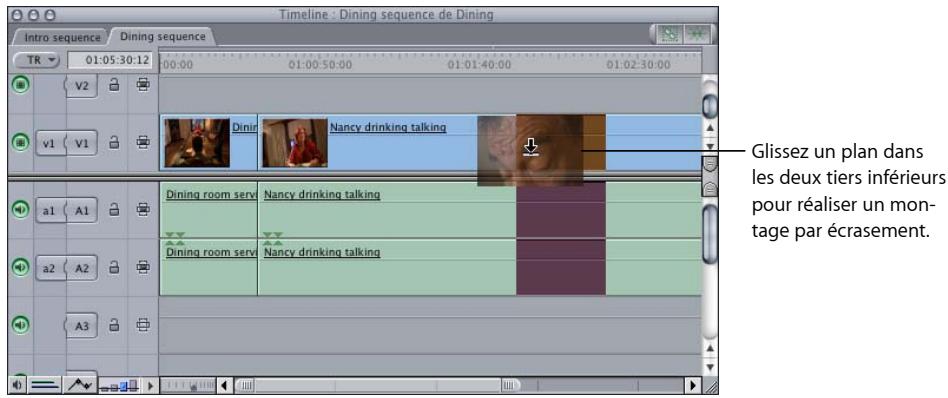The image size is (948, 398).
Task: Toggle the Linked Selection button
Action: click(669, 35)
